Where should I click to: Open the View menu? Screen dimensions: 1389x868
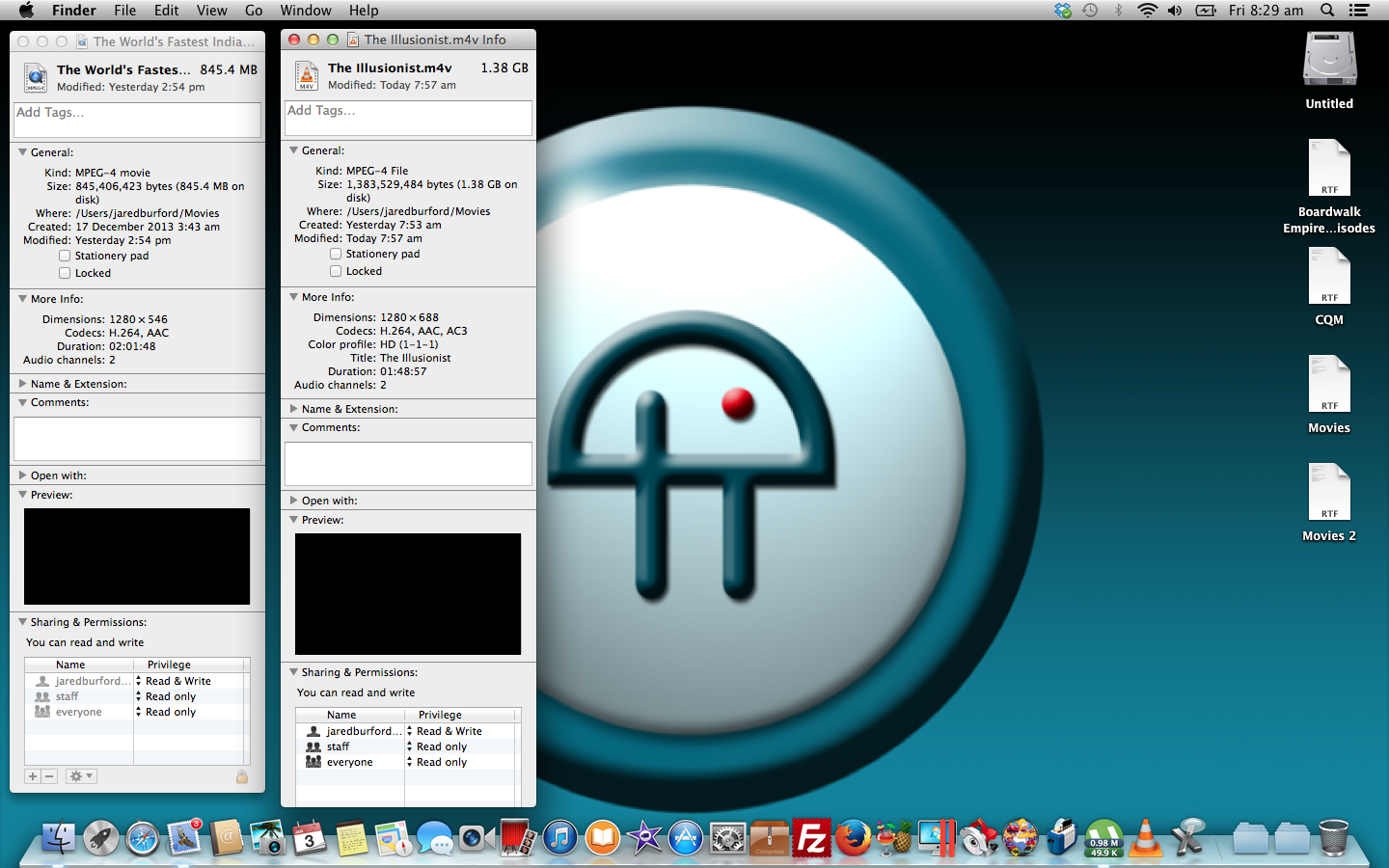coord(211,11)
